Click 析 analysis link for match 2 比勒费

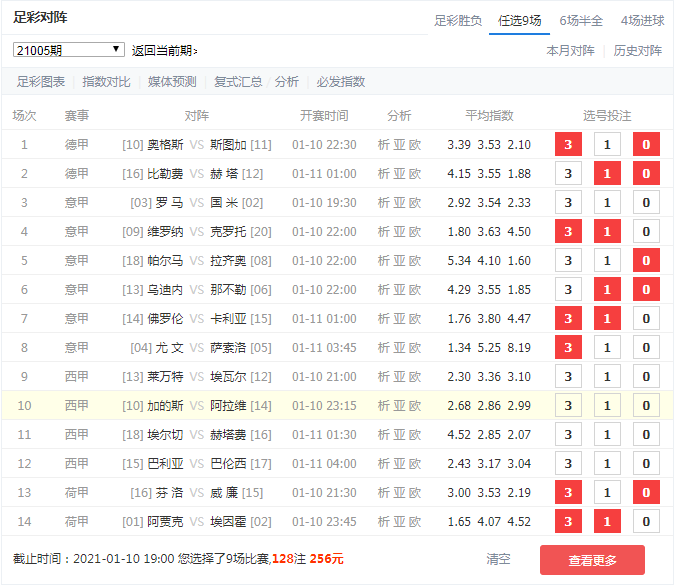point(383,174)
